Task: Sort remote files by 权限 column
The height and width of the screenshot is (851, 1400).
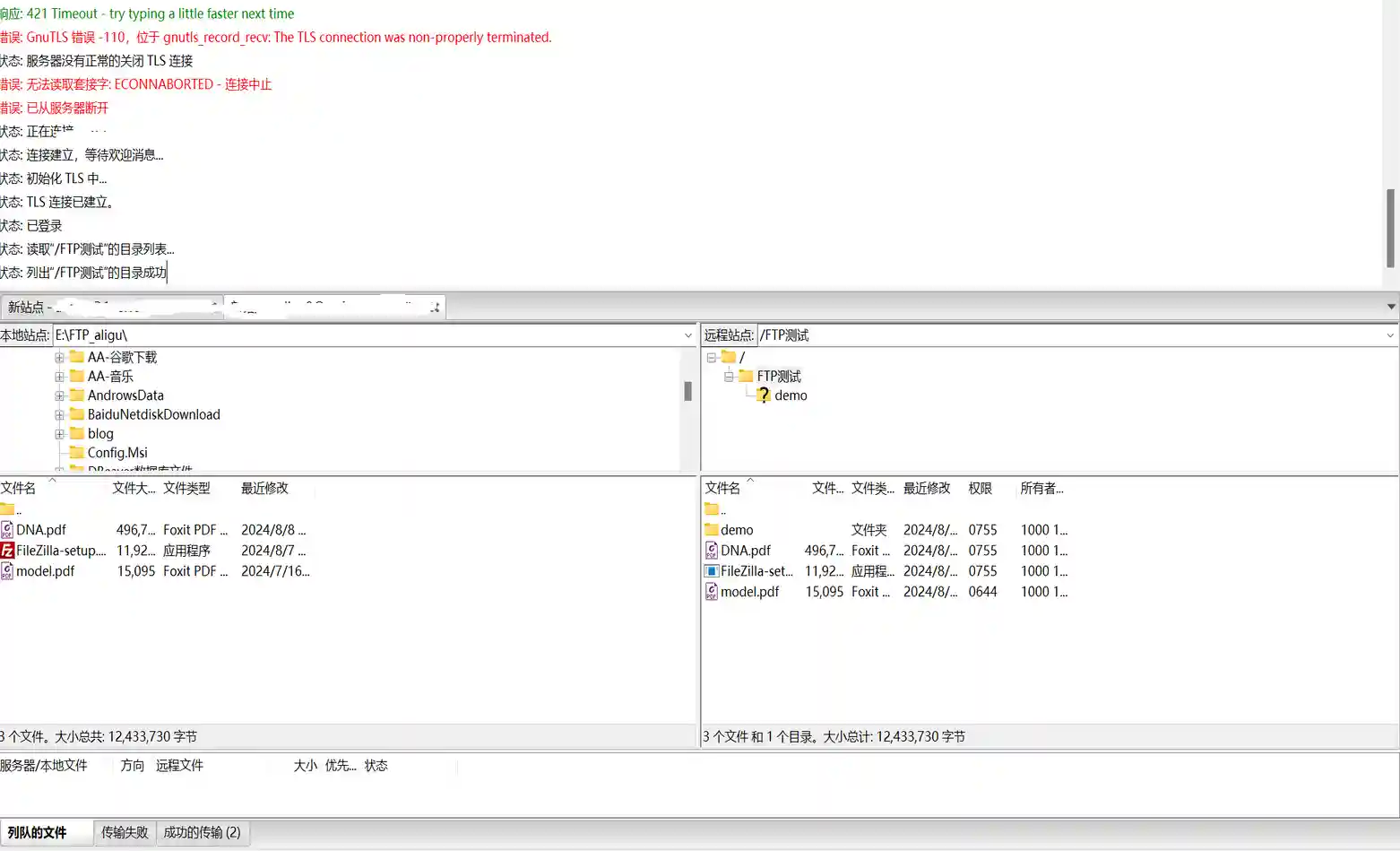Action: pos(980,489)
